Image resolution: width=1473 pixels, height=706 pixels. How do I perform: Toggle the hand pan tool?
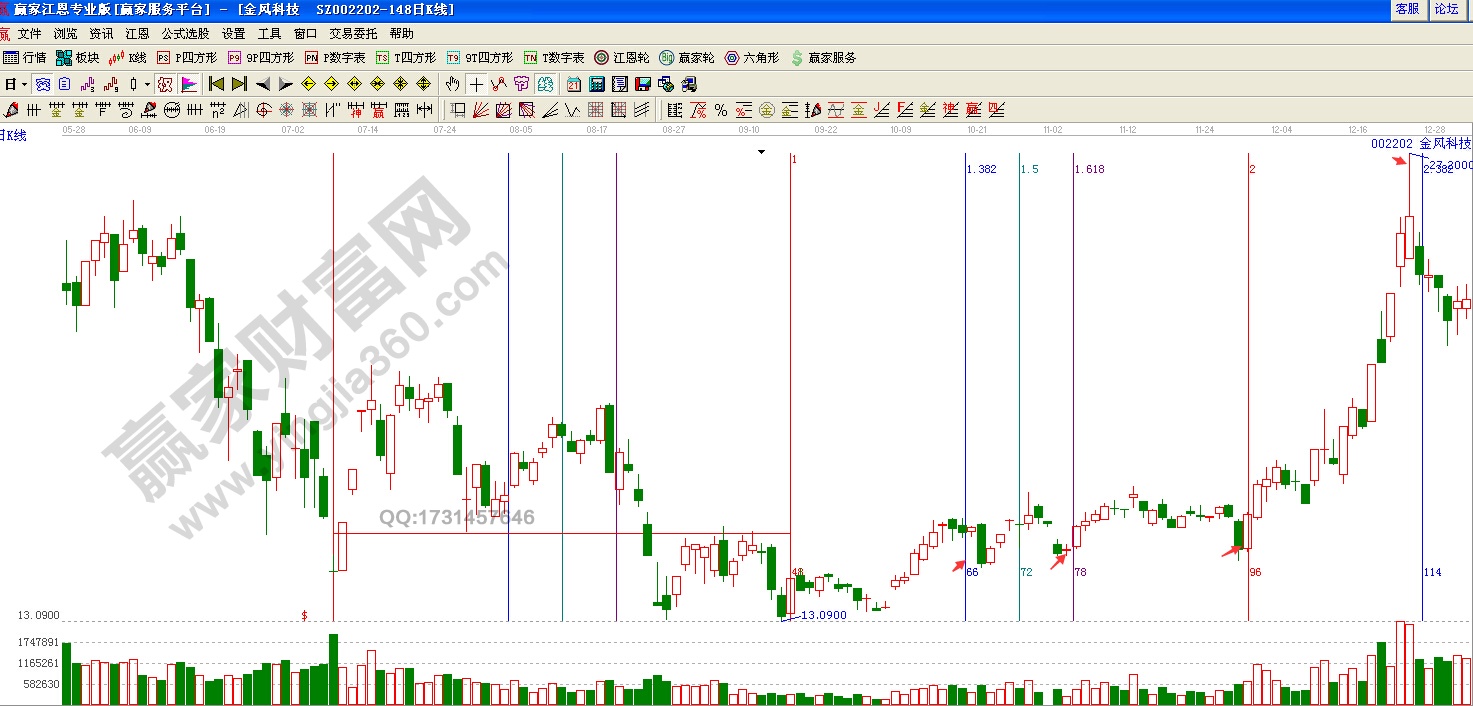pos(453,84)
